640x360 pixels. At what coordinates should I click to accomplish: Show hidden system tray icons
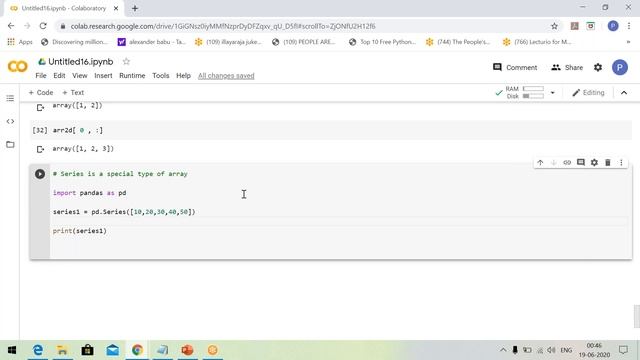[503, 350]
